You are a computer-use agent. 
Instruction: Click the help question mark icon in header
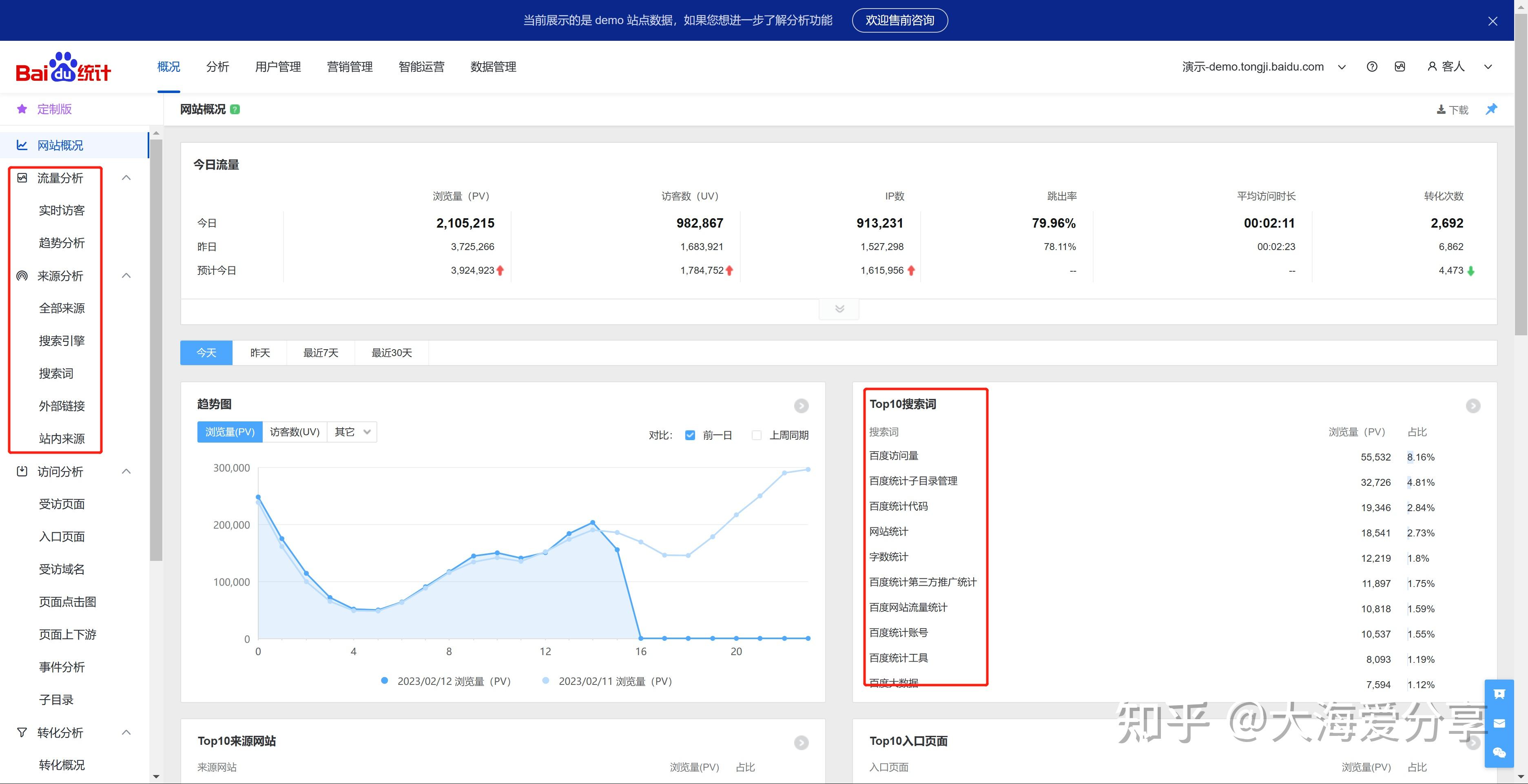pos(1371,67)
